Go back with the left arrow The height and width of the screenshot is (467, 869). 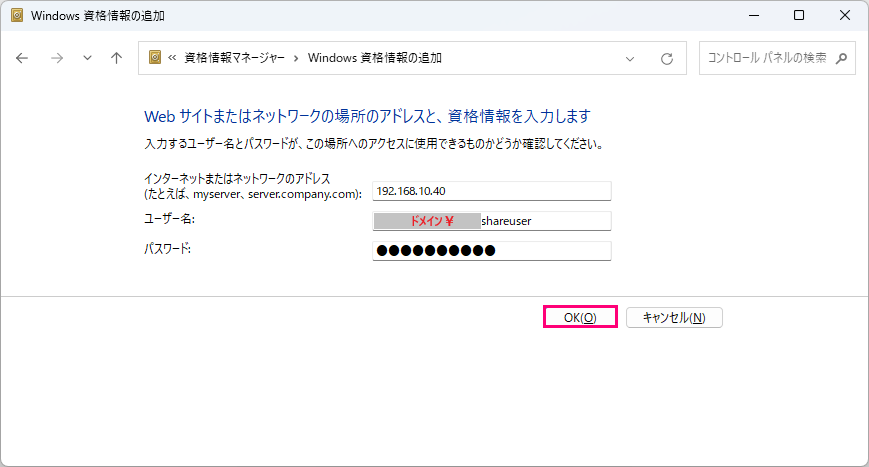[22, 58]
